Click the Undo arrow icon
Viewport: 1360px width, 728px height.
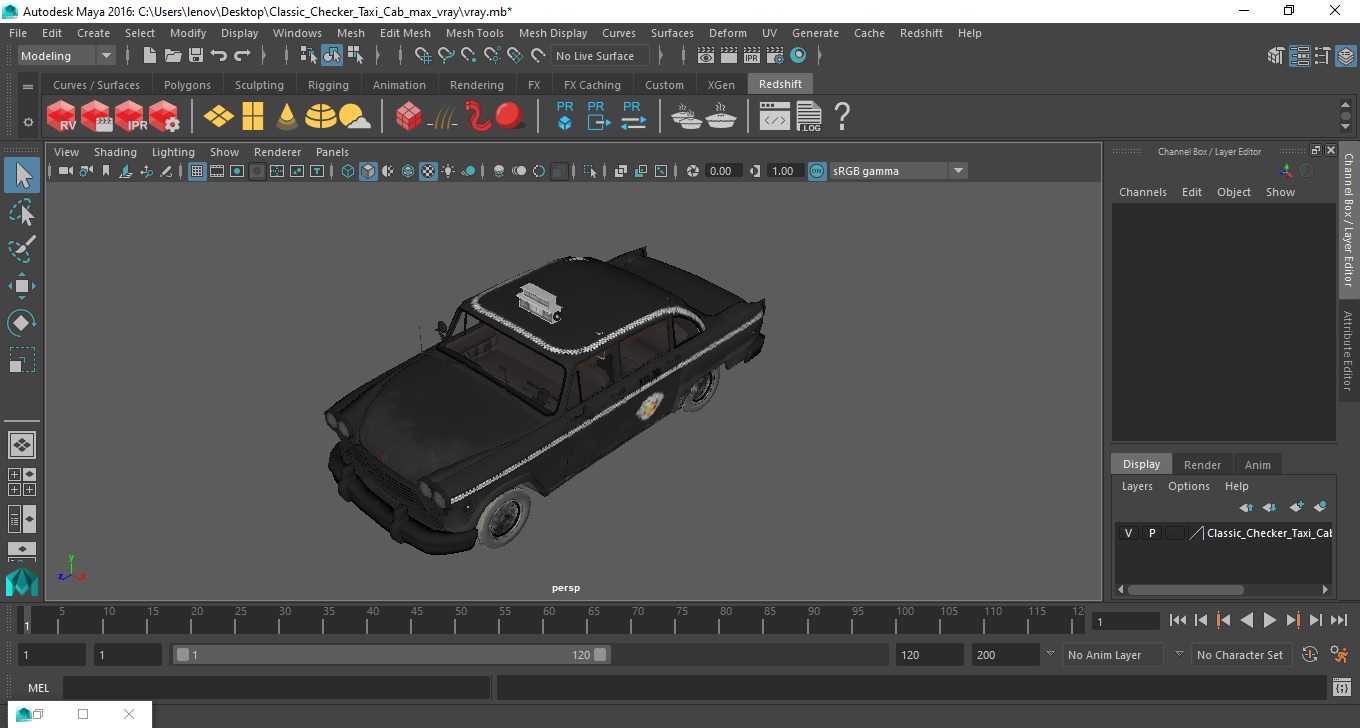pyautogui.click(x=219, y=56)
